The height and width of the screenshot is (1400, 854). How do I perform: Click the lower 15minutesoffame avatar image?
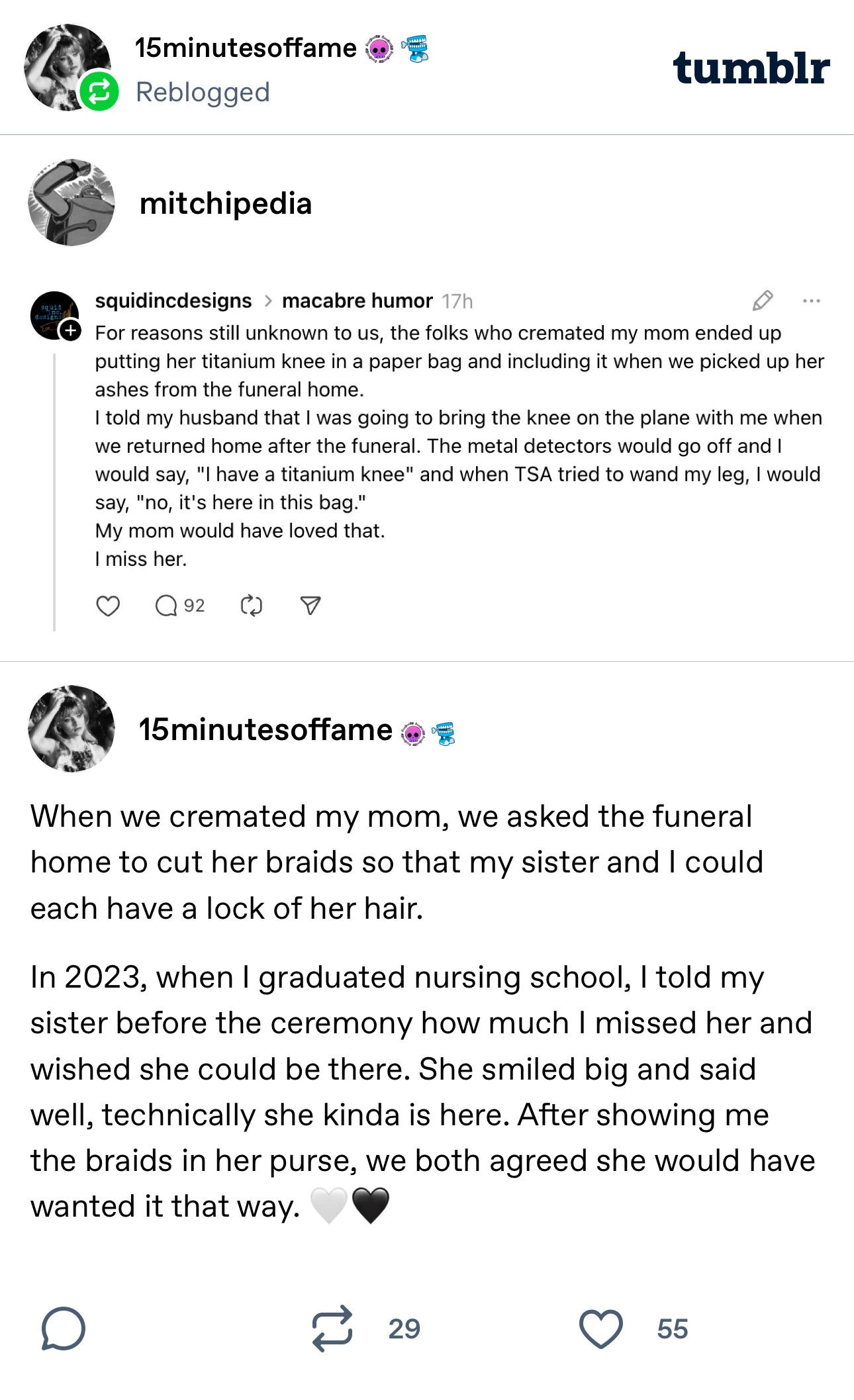coord(71,728)
